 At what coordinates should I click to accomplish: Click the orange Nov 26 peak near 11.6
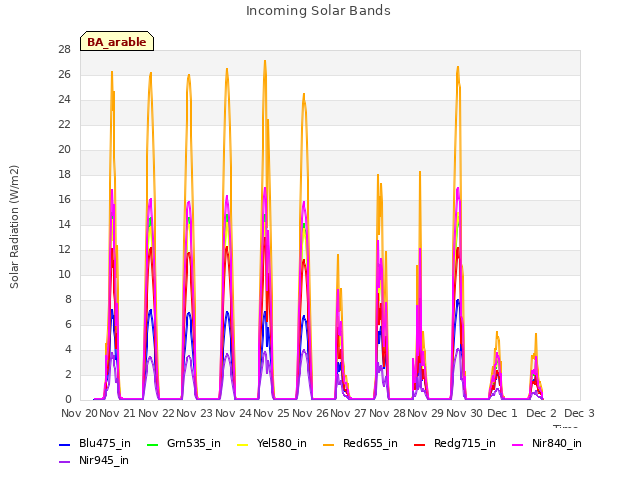pyautogui.click(x=338, y=256)
